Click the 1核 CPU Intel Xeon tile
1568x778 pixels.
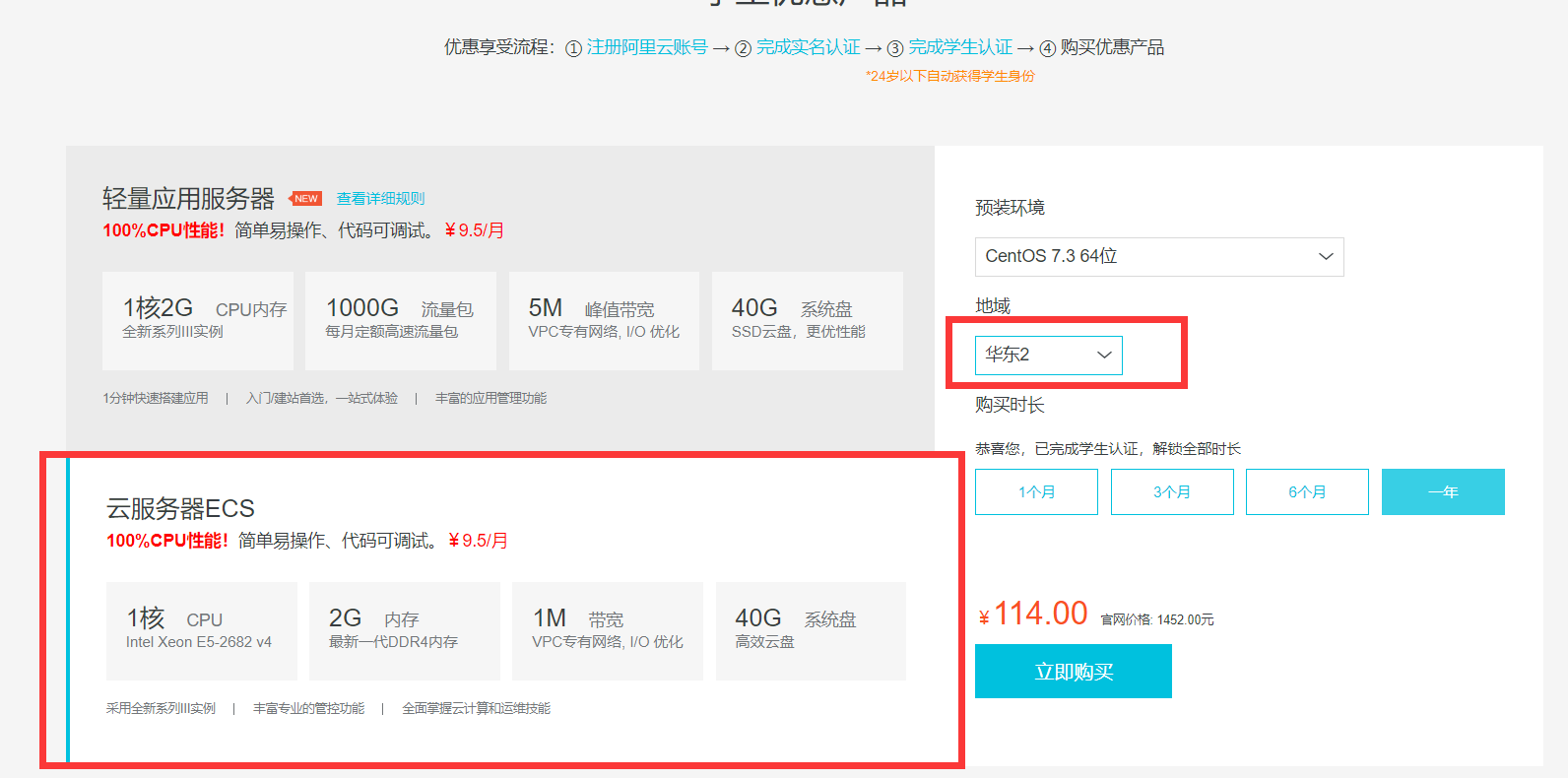(x=202, y=631)
